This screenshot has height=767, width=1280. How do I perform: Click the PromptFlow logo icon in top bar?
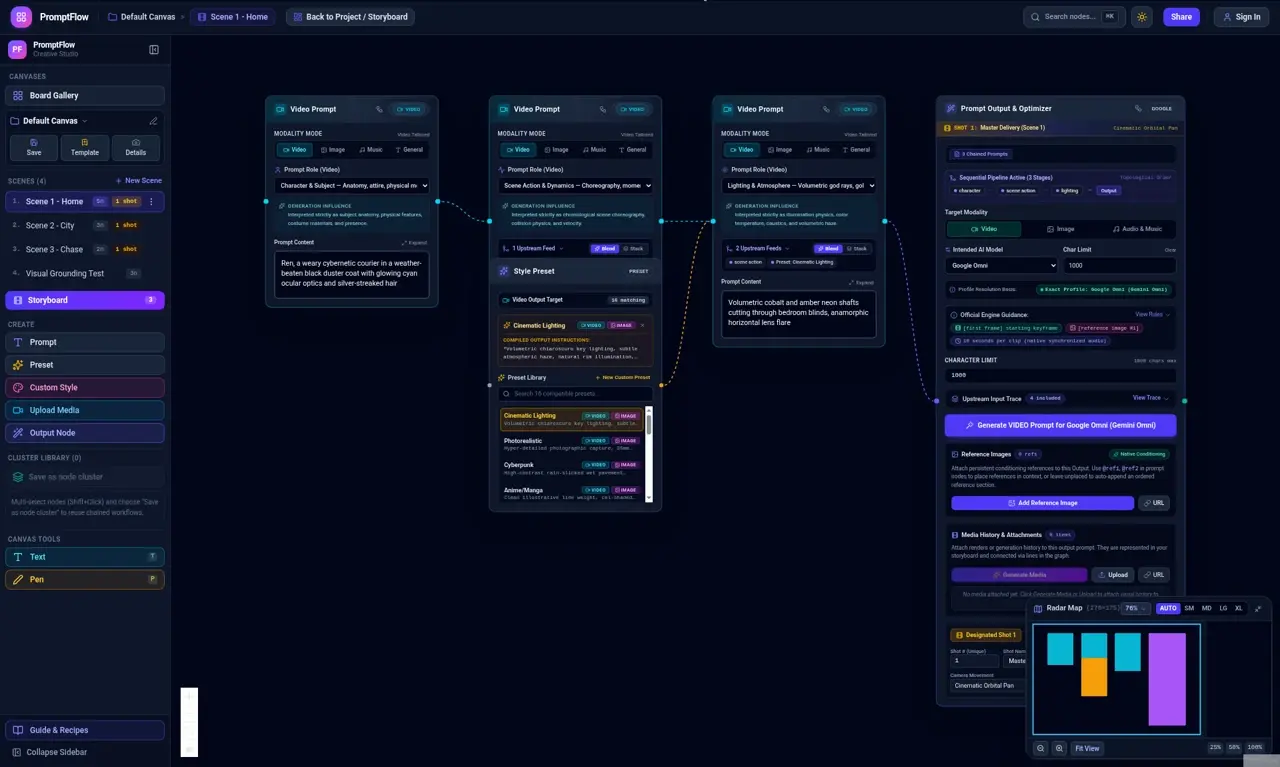[22, 17]
